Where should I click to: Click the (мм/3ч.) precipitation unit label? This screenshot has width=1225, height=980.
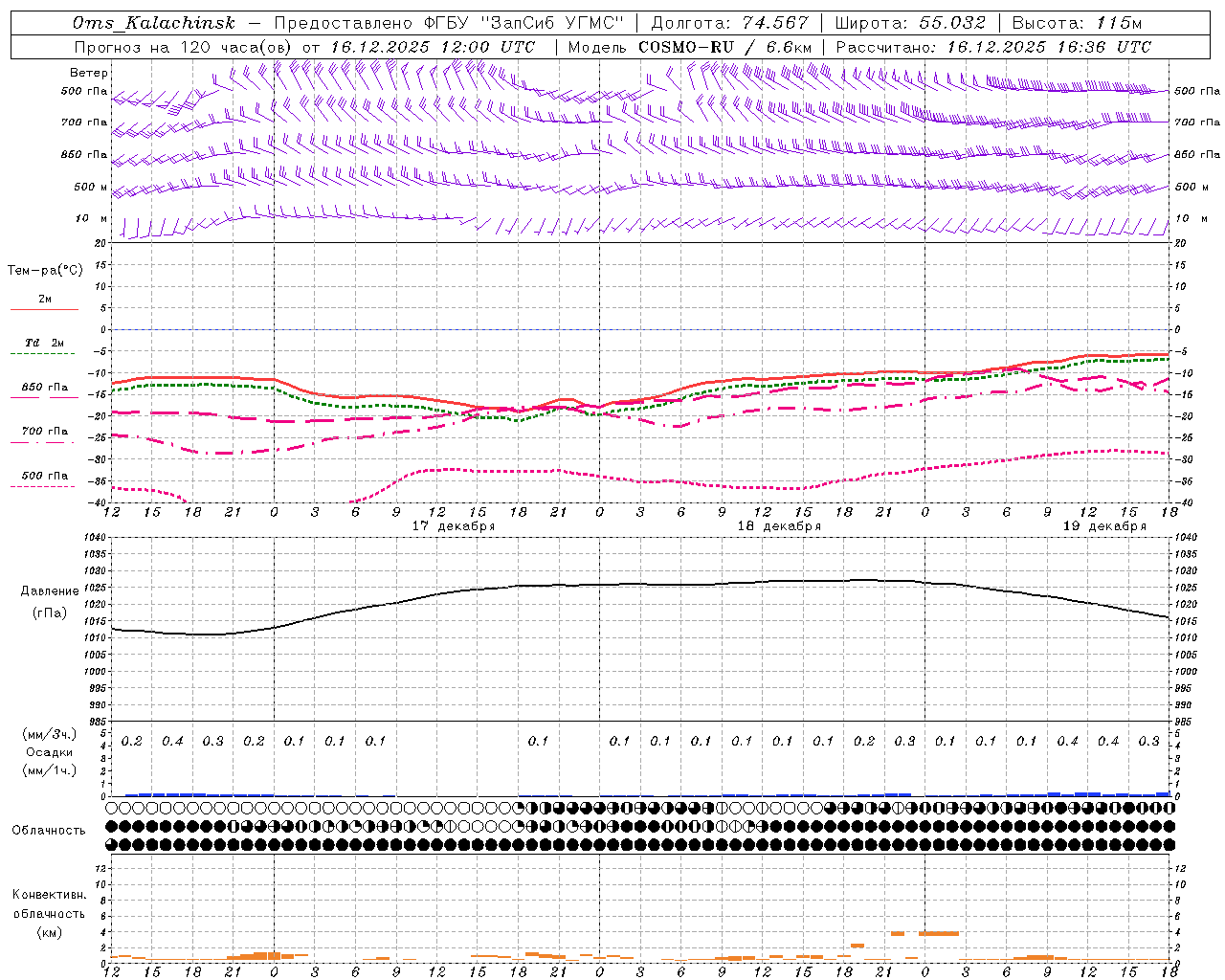click(x=50, y=734)
